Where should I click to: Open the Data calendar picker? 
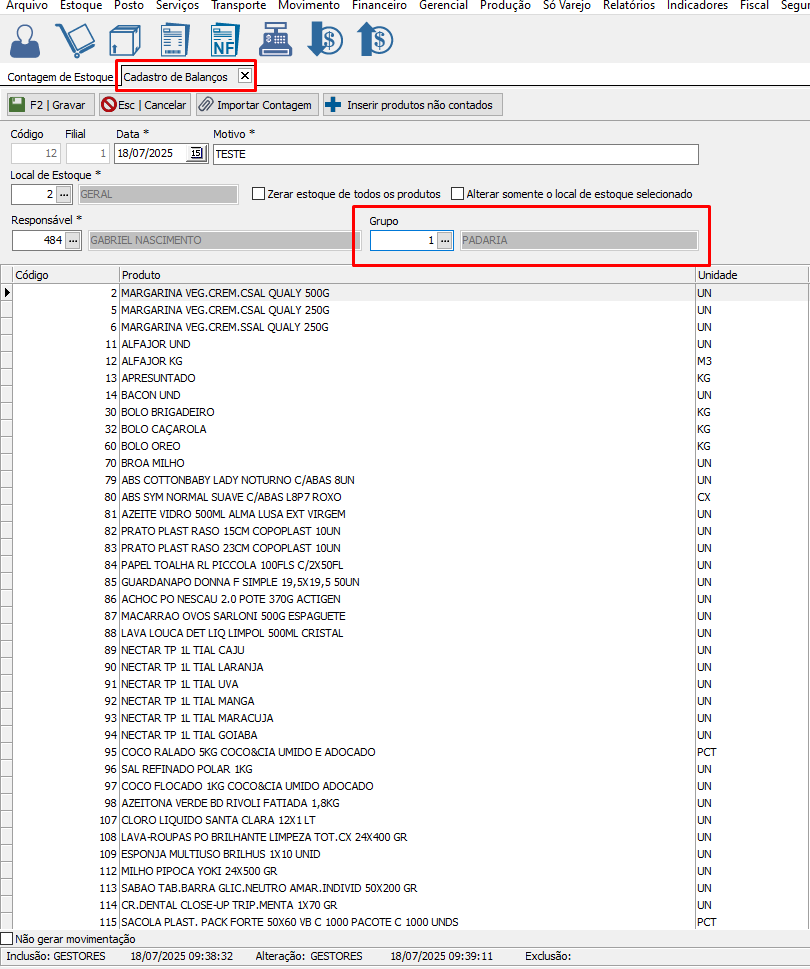[x=196, y=154]
